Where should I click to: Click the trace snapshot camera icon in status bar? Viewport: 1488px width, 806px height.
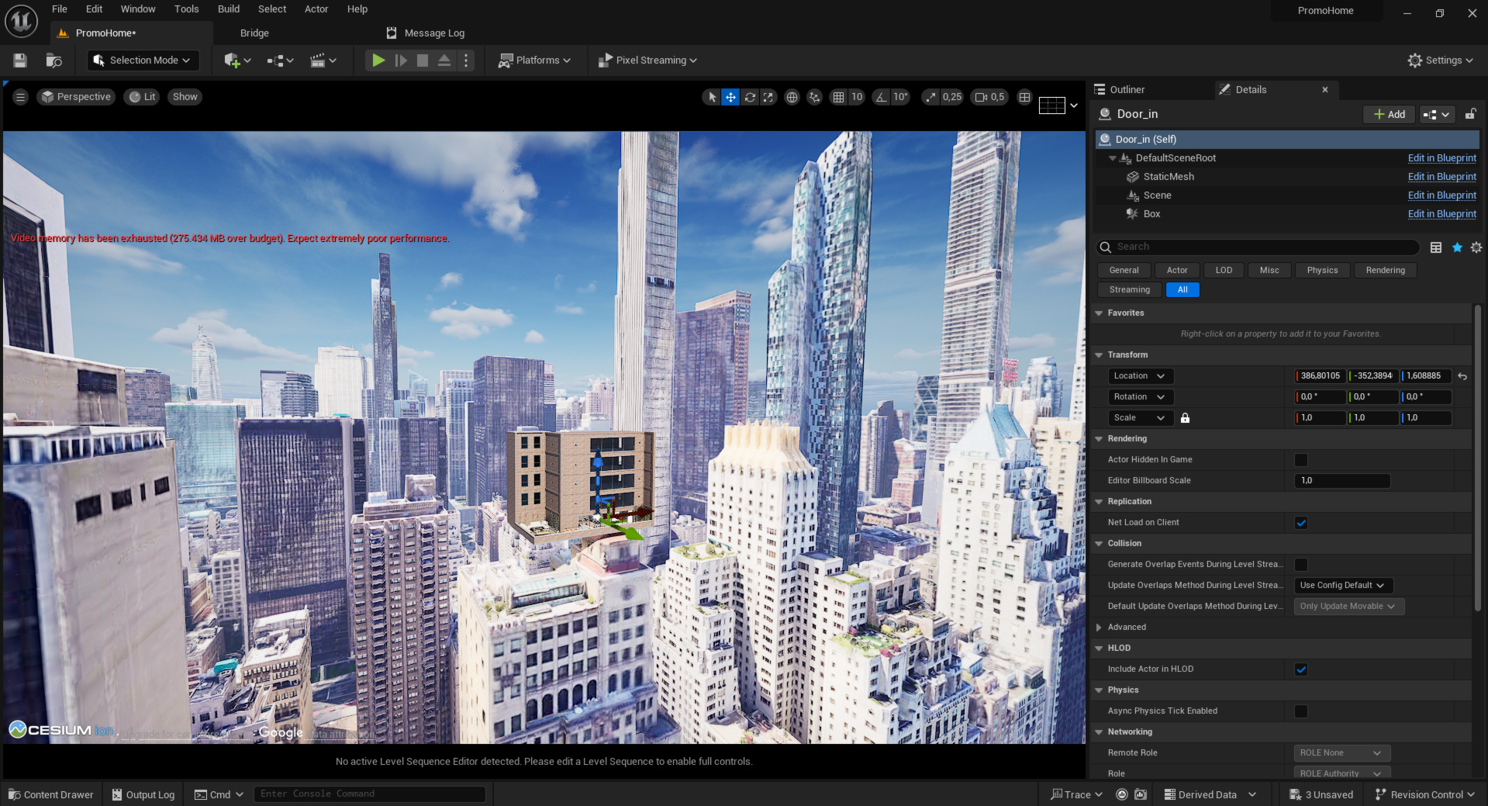click(1142, 795)
